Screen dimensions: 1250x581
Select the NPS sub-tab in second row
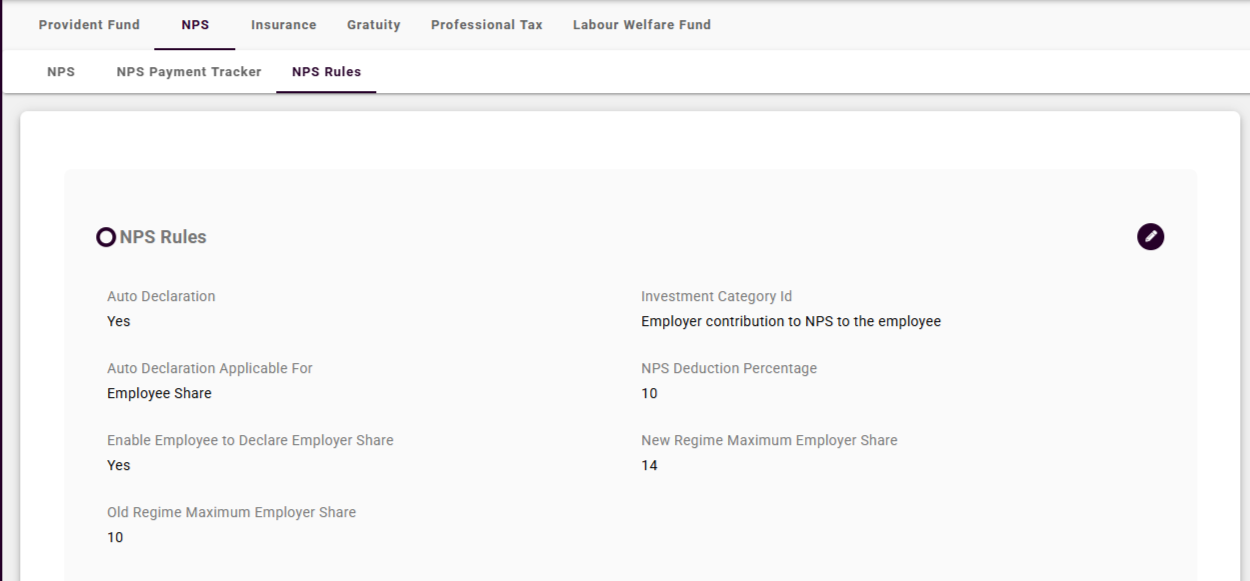coord(61,72)
